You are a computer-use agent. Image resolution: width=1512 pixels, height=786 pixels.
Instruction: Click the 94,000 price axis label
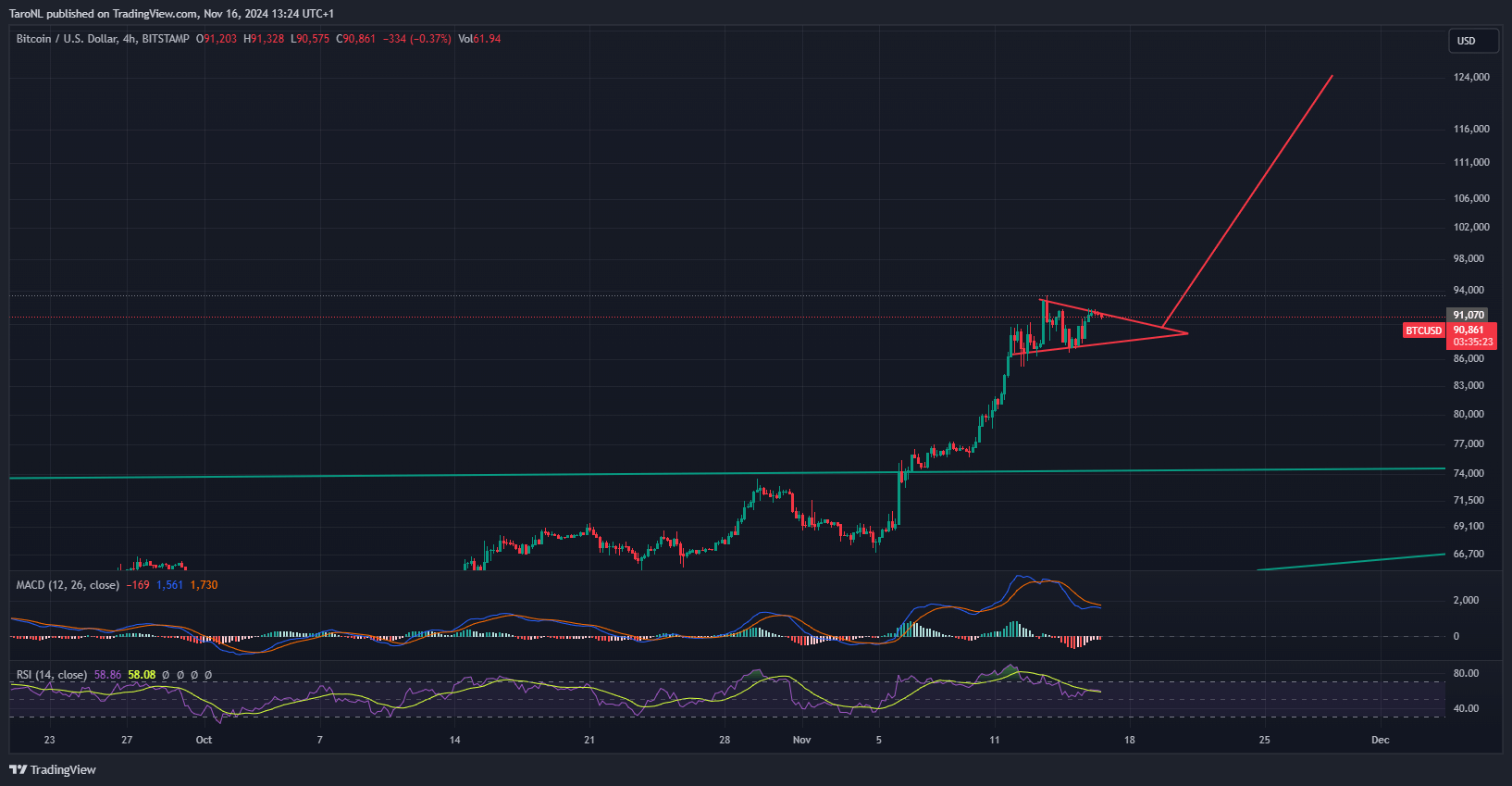pyautogui.click(x=1469, y=290)
